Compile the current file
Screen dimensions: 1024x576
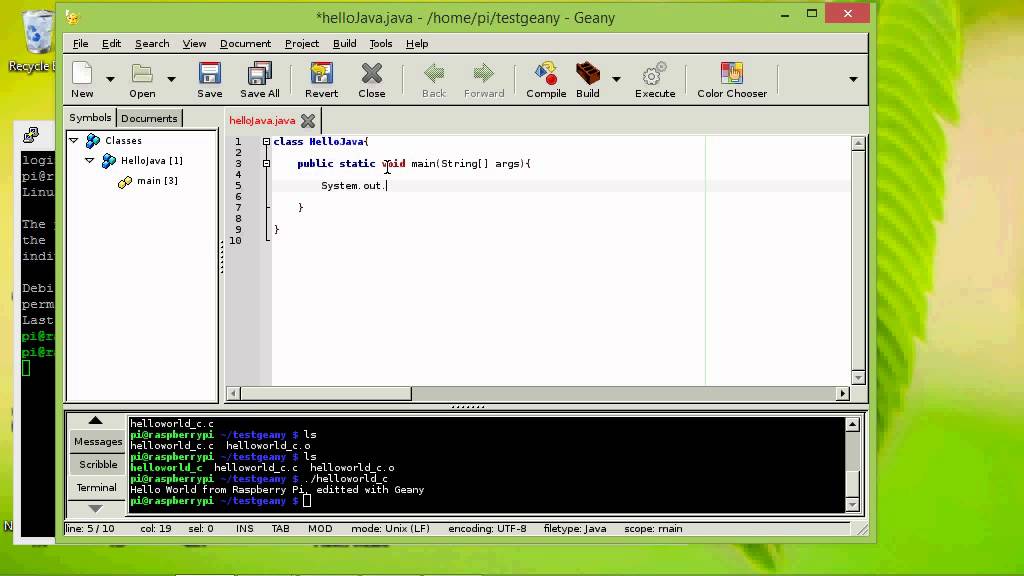click(x=546, y=80)
